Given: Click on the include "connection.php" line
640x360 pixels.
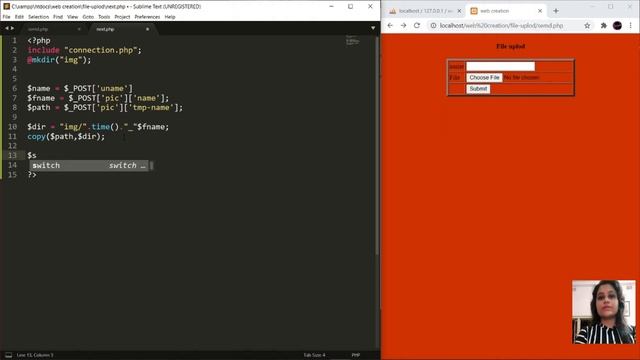Looking at the screenshot, I should point(84,50).
